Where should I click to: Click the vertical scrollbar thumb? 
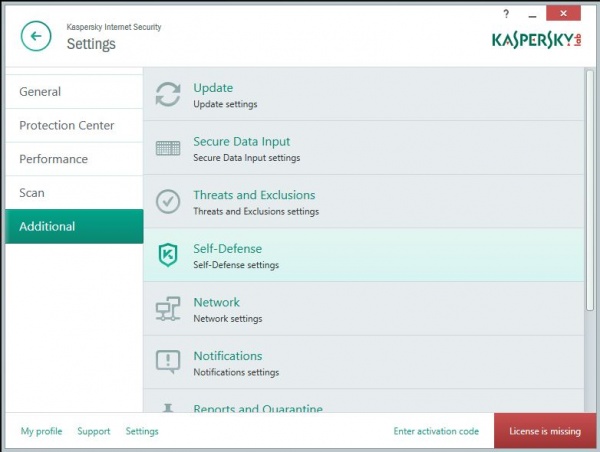pyautogui.click(x=590, y=190)
